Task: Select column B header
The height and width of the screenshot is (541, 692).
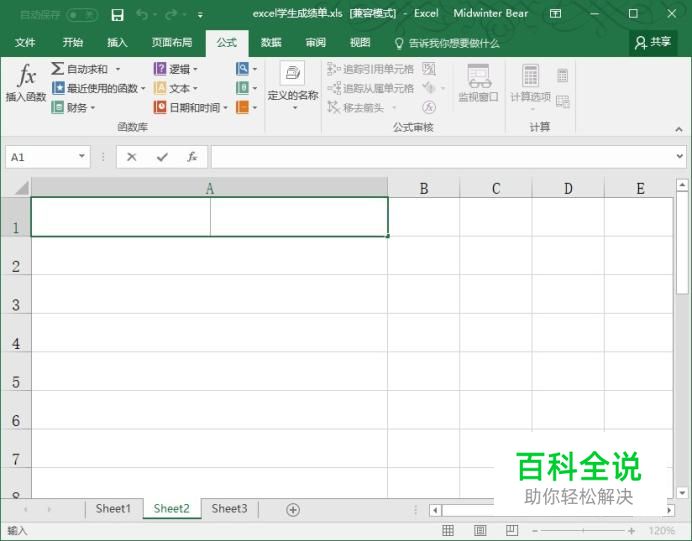Action: 424,188
